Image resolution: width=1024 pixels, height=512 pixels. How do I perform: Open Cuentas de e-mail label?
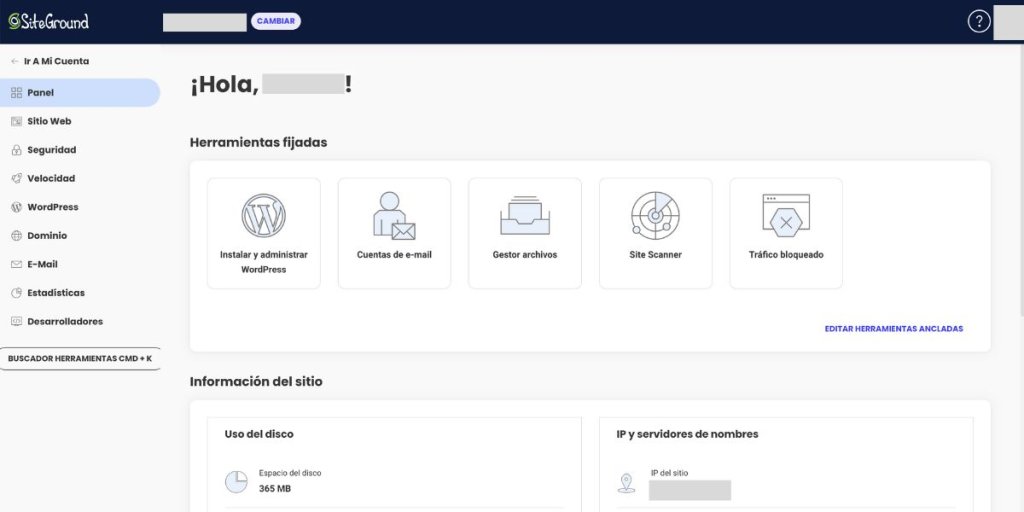[x=394, y=255]
